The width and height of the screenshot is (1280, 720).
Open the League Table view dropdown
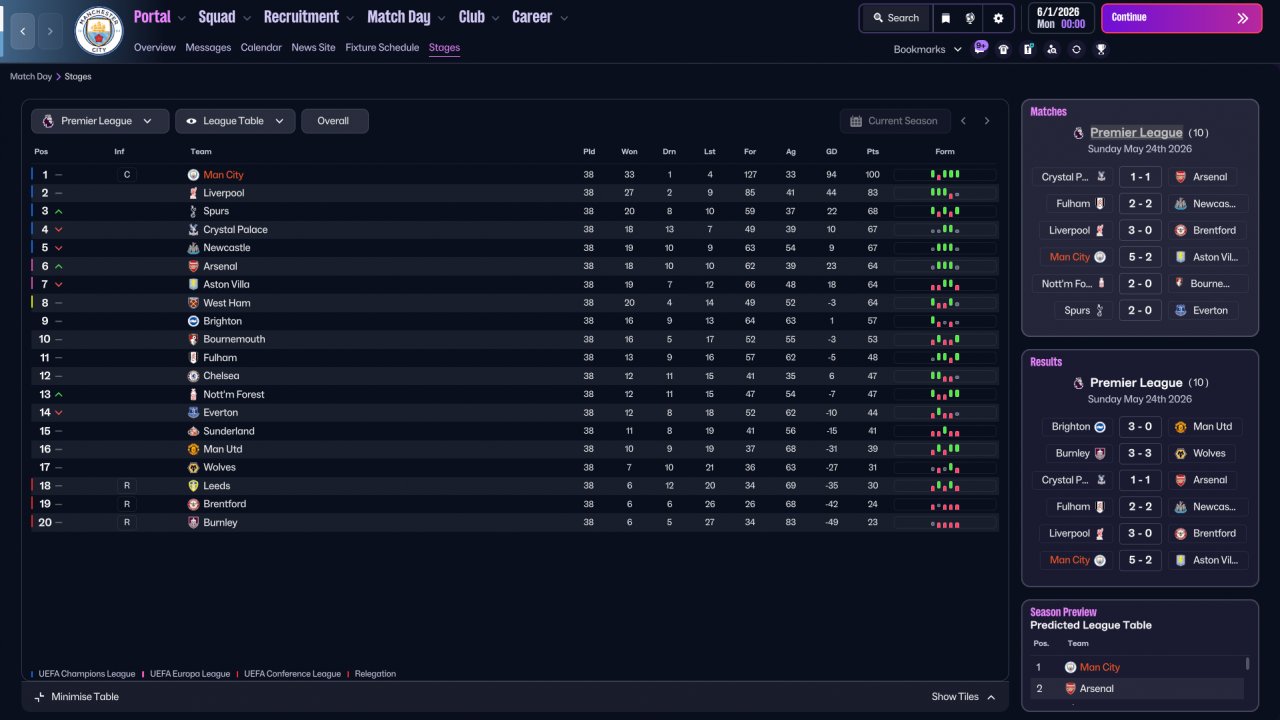(x=235, y=121)
